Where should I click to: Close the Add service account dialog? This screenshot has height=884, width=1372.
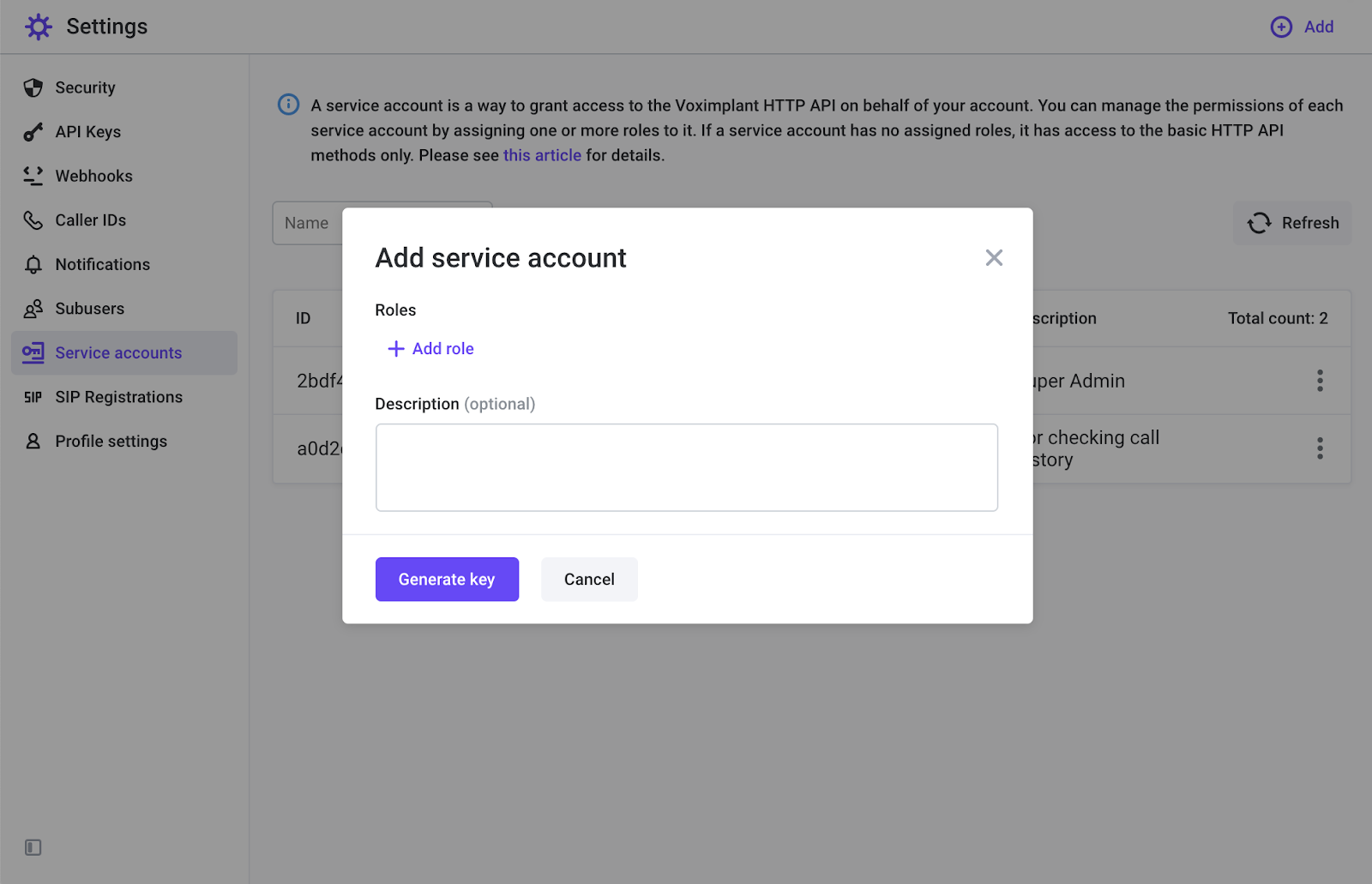coord(994,258)
